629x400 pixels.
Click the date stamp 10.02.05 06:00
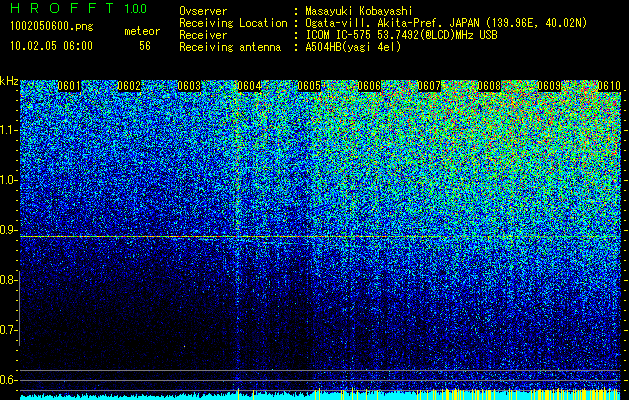(x=52, y=46)
